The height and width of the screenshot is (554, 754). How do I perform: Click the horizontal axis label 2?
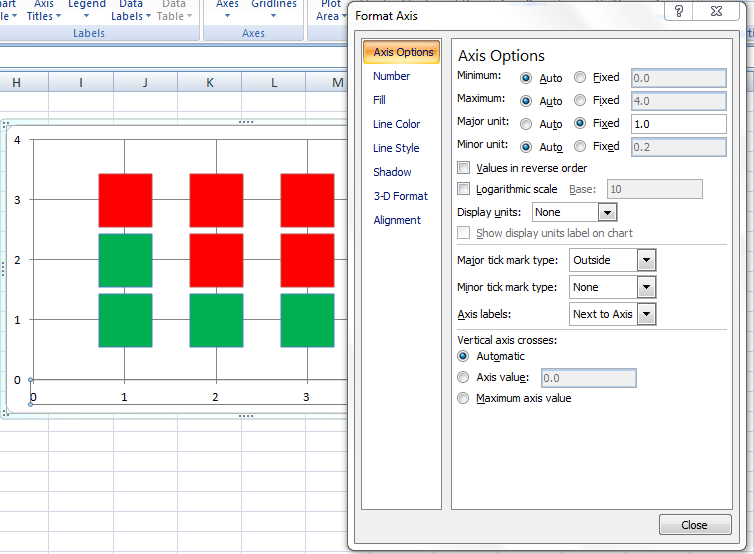pos(215,397)
